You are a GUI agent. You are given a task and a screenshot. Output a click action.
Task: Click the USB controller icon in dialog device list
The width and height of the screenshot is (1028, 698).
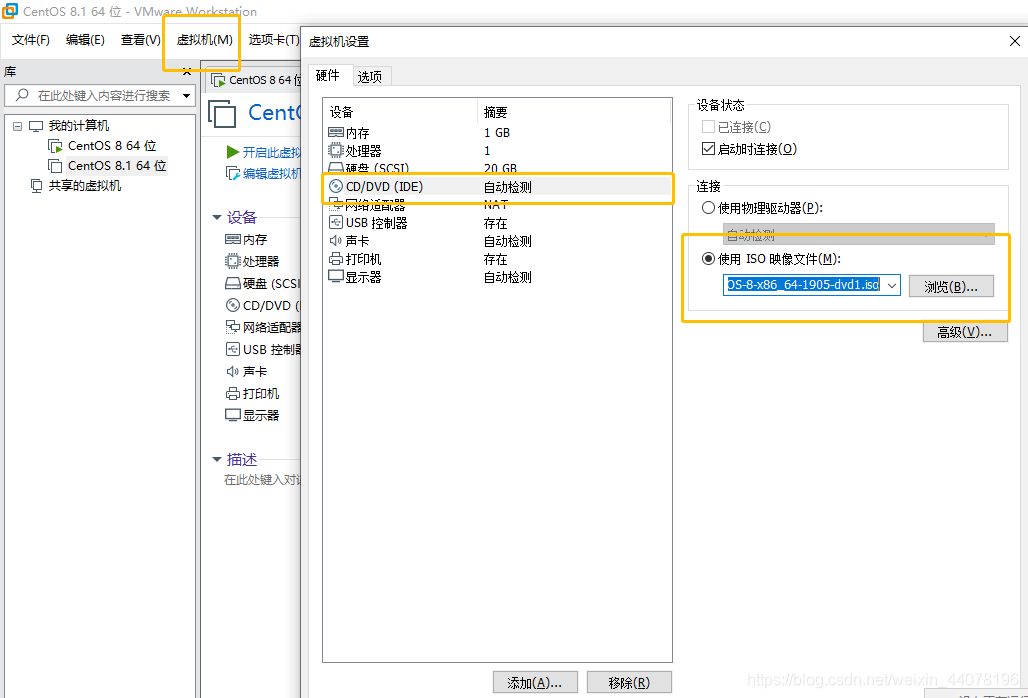[336, 223]
